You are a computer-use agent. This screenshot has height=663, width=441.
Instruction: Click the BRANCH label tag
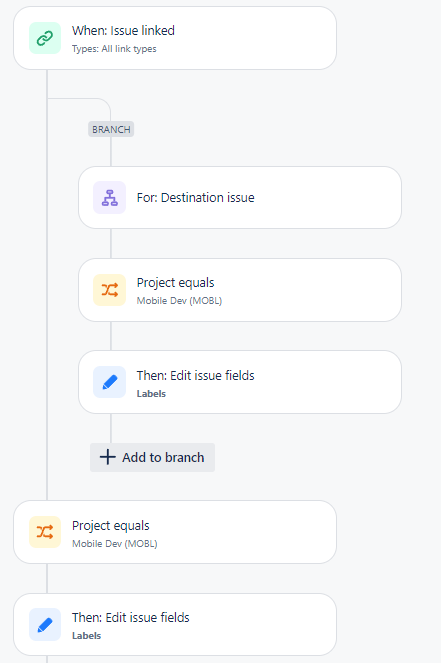tap(111, 129)
